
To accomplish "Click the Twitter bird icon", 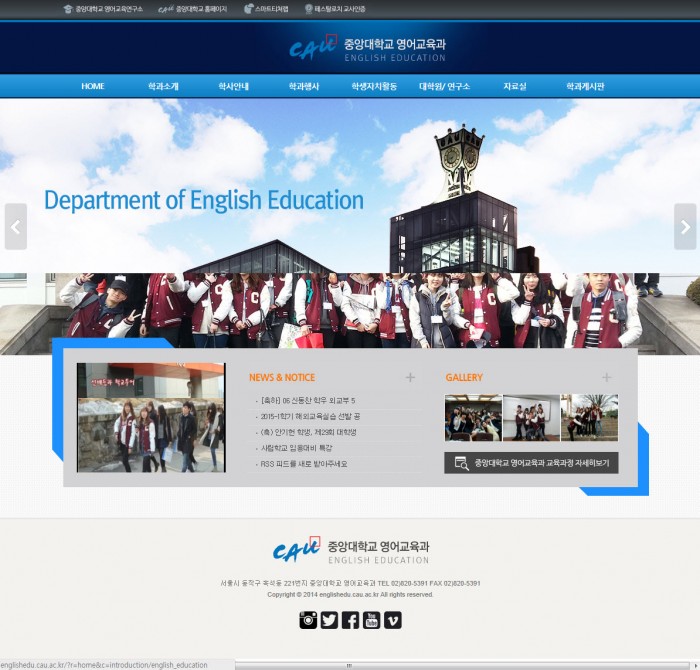I will (329, 620).
